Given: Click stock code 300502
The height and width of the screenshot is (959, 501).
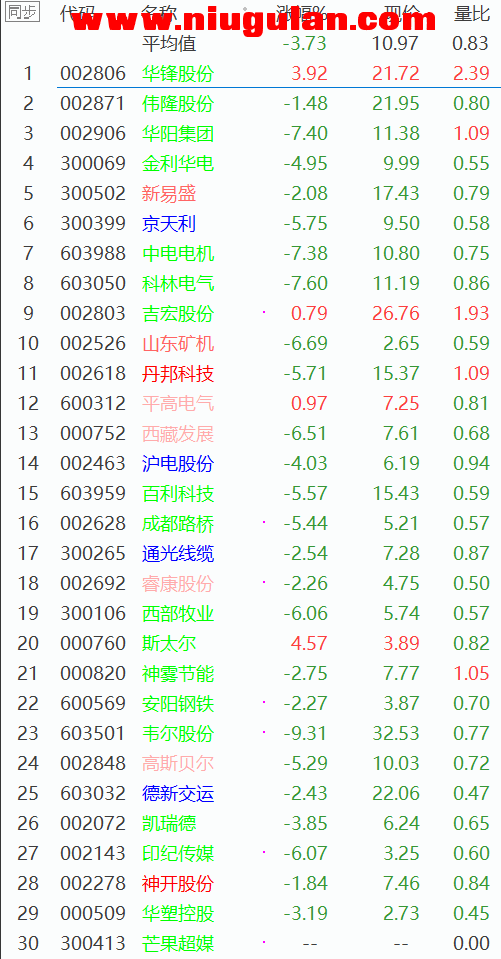Looking at the screenshot, I should pyautogui.click(x=93, y=194).
